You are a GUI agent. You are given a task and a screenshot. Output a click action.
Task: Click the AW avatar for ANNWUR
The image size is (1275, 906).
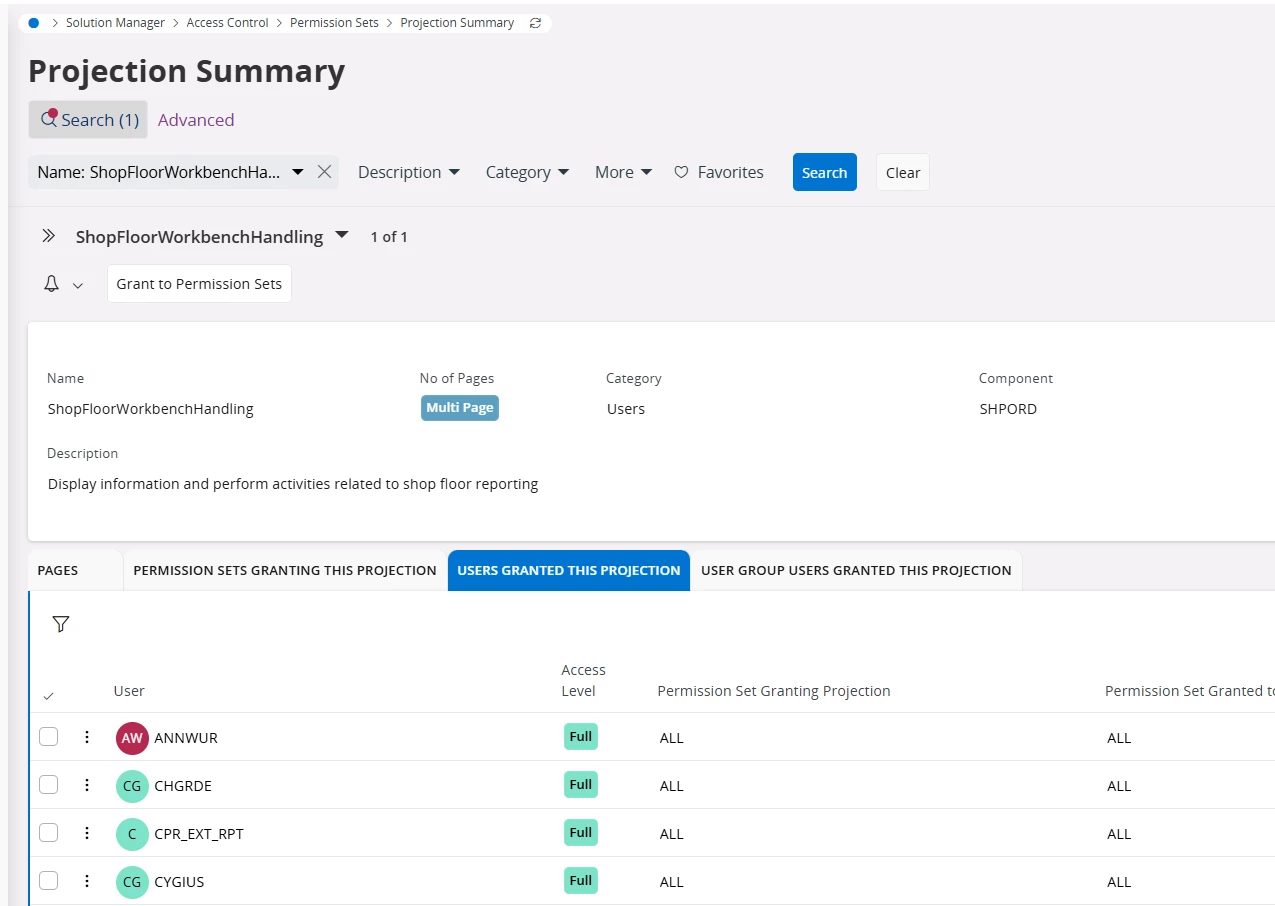[x=132, y=738]
